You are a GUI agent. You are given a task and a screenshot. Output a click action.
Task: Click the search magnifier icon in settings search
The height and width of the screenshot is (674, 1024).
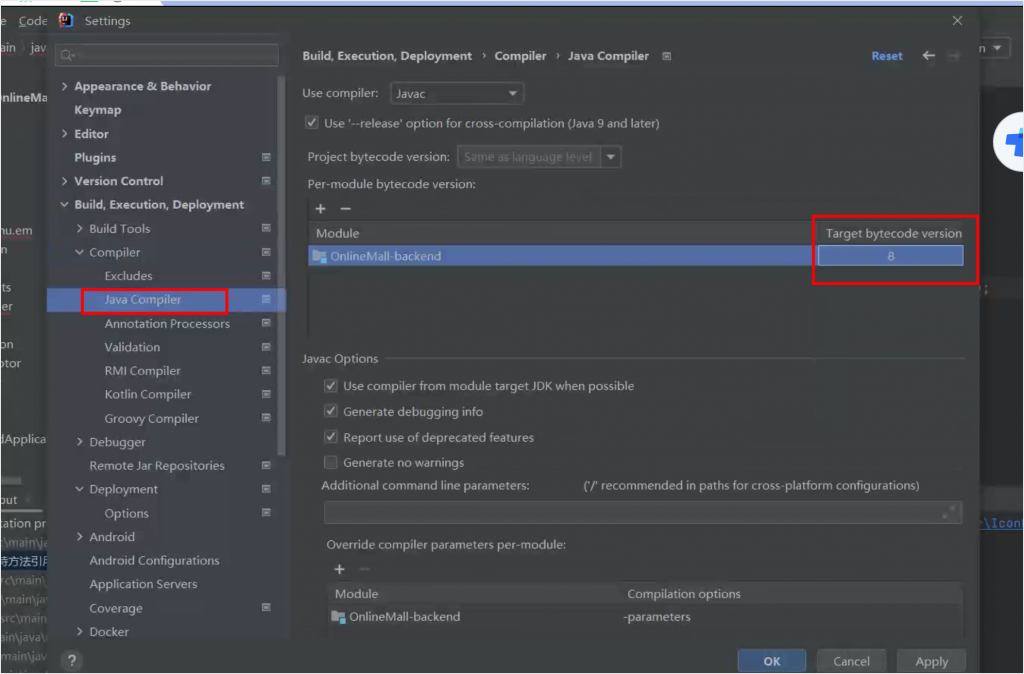click(x=66, y=56)
